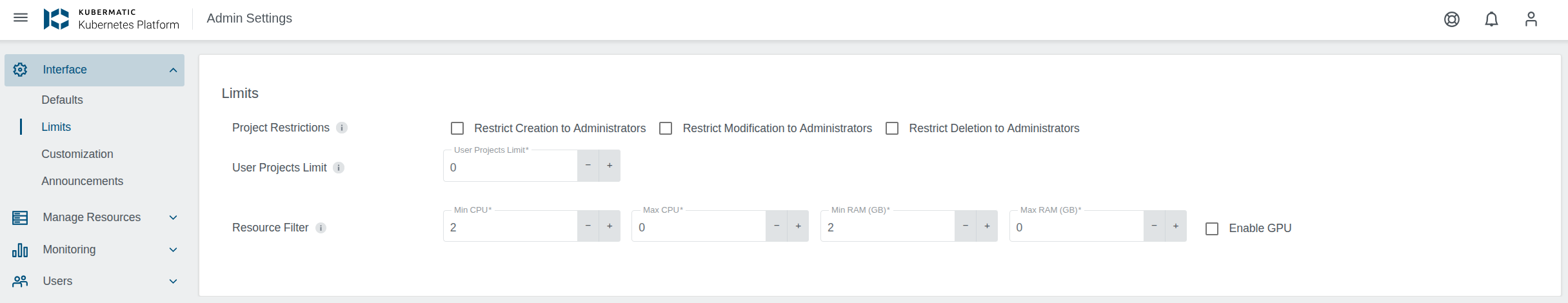The width and height of the screenshot is (1568, 303).
Task: Click the Max CPU input field
Action: [698, 228]
